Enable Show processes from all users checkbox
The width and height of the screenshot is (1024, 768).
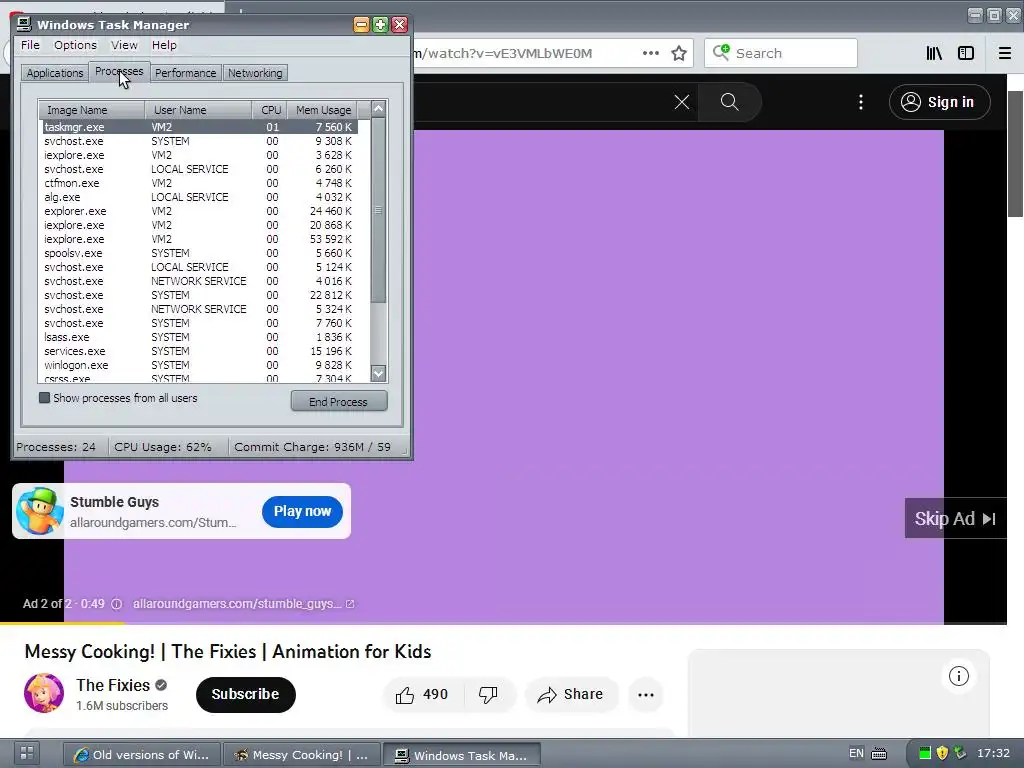coord(44,398)
